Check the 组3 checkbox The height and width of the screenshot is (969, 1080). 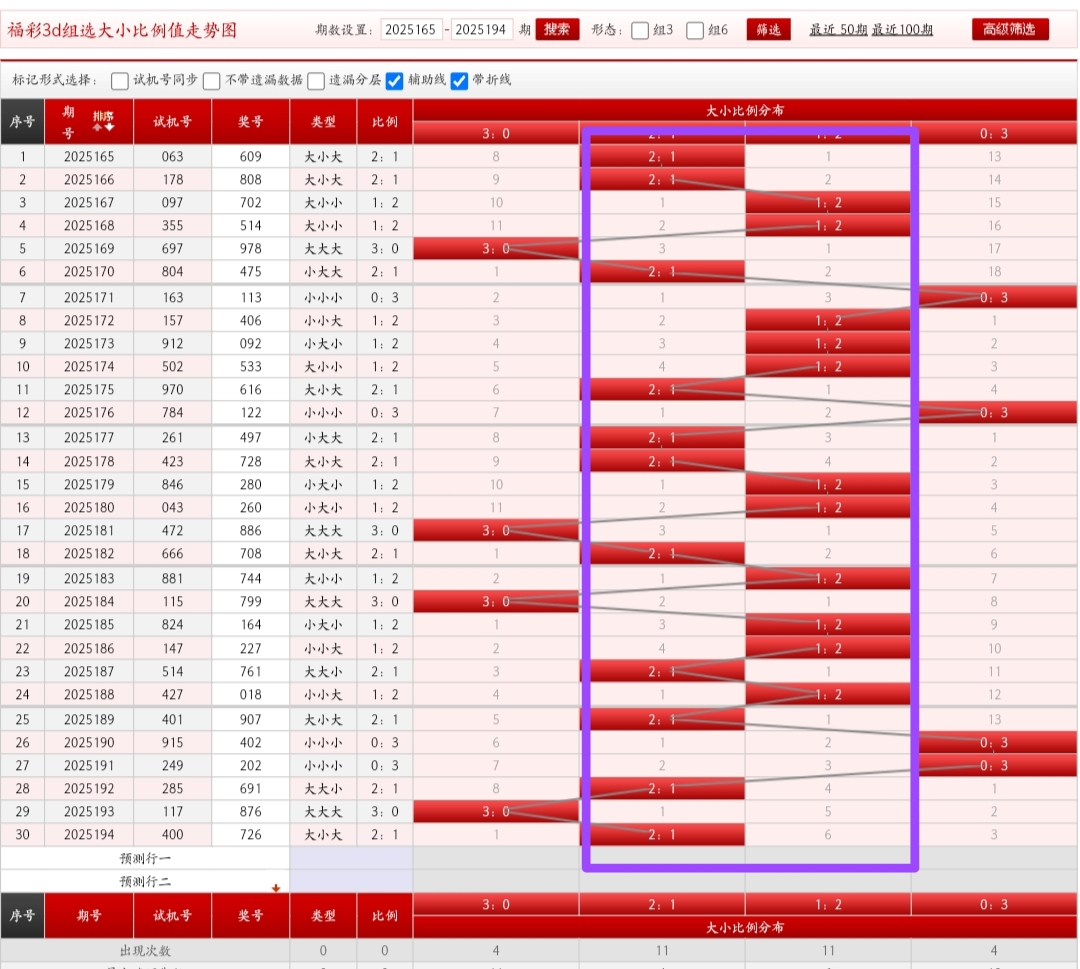coord(641,30)
